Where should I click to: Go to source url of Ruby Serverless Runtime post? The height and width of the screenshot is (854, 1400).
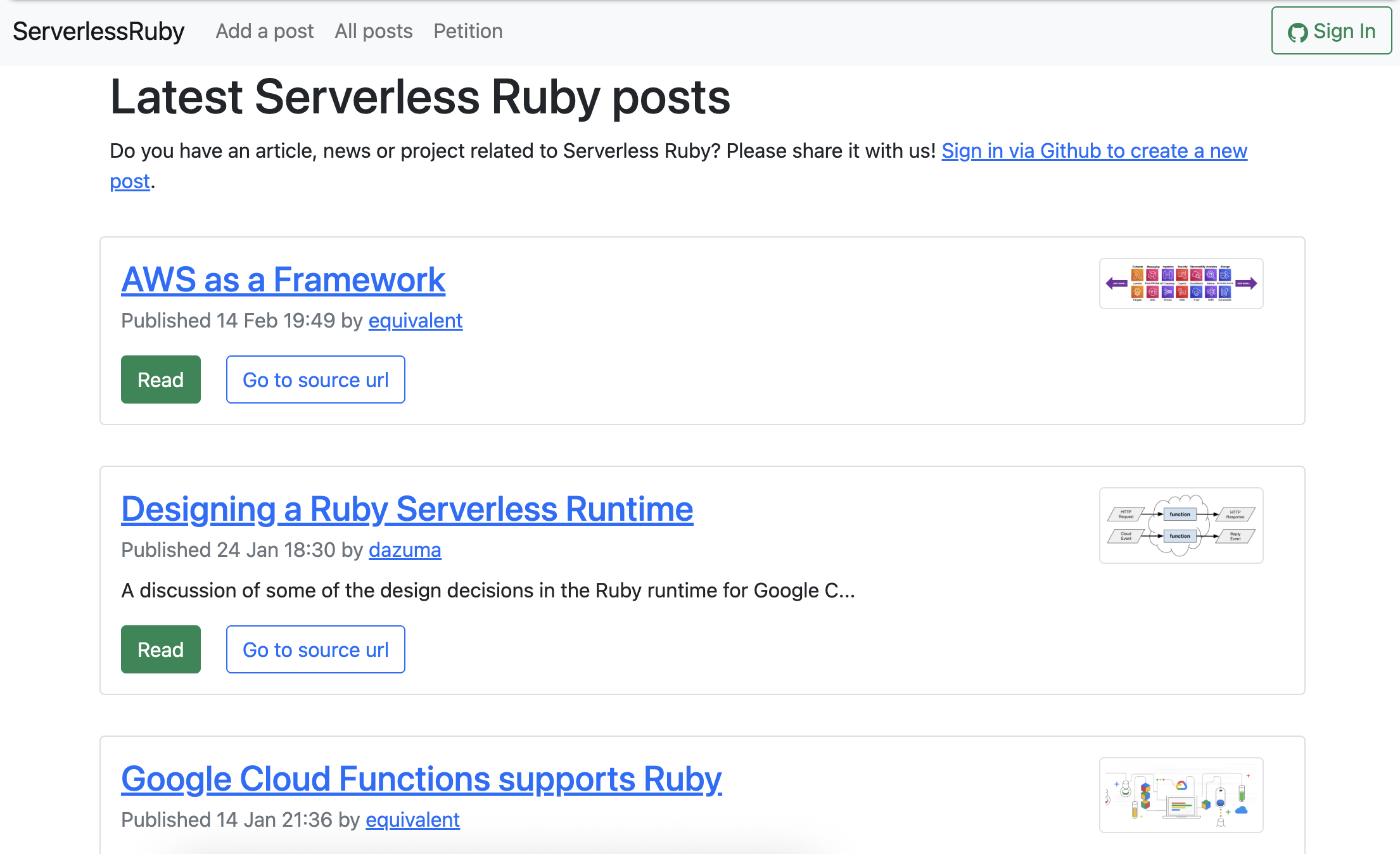[315, 649]
